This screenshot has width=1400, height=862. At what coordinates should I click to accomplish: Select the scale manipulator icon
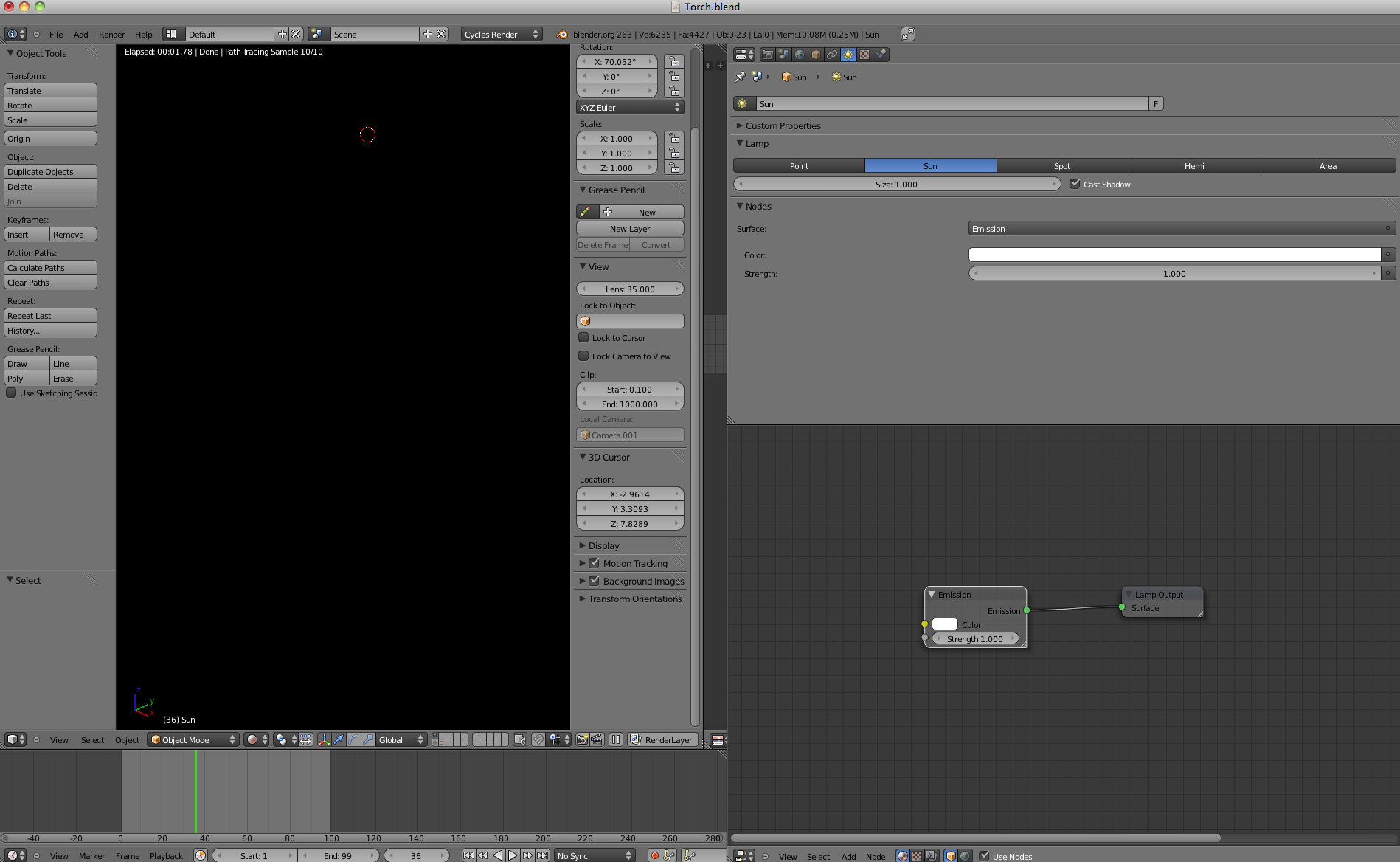pyautogui.click(x=368, y=739)
